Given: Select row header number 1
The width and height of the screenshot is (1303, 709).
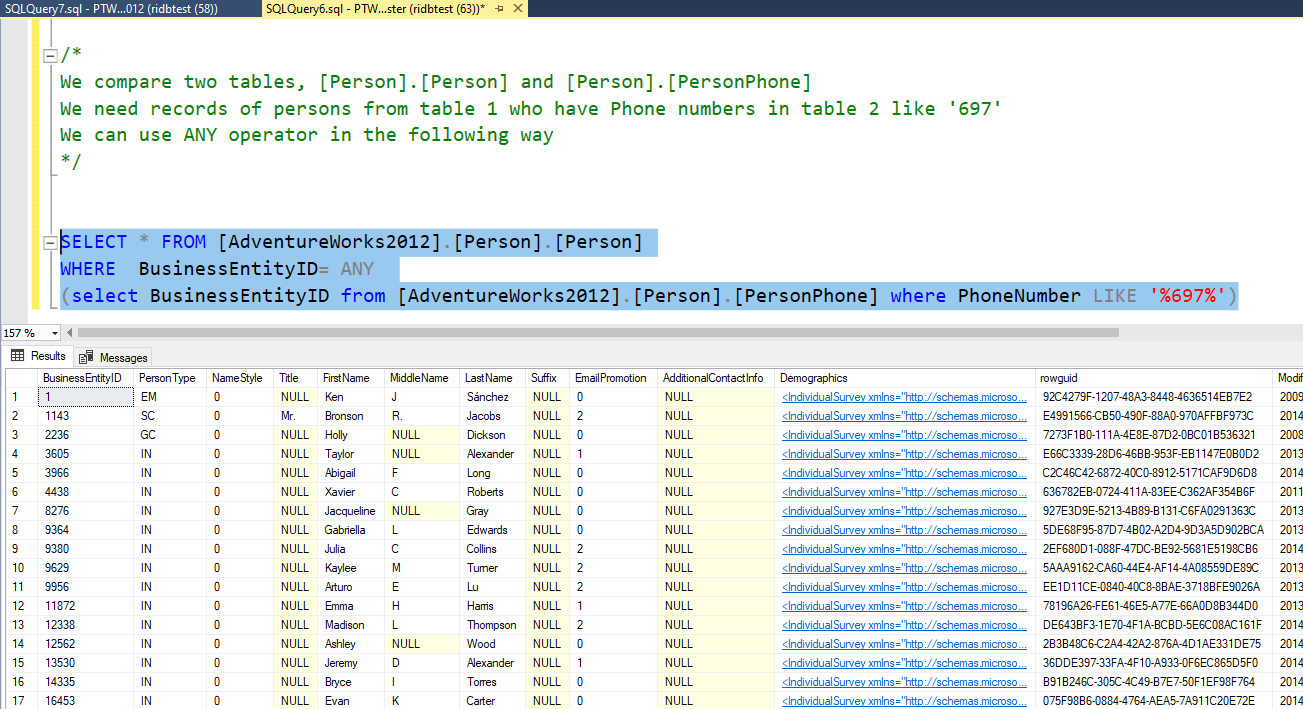Looking at the screenshot, I should (x=22, y=397).
